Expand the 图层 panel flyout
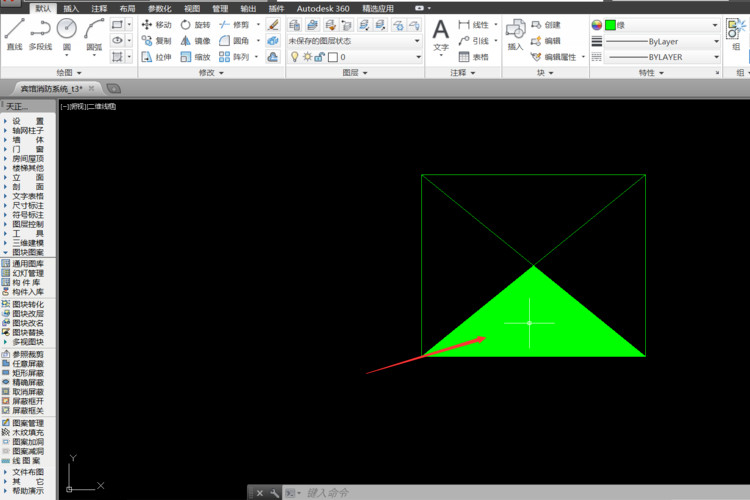 [x=355, y=73]
